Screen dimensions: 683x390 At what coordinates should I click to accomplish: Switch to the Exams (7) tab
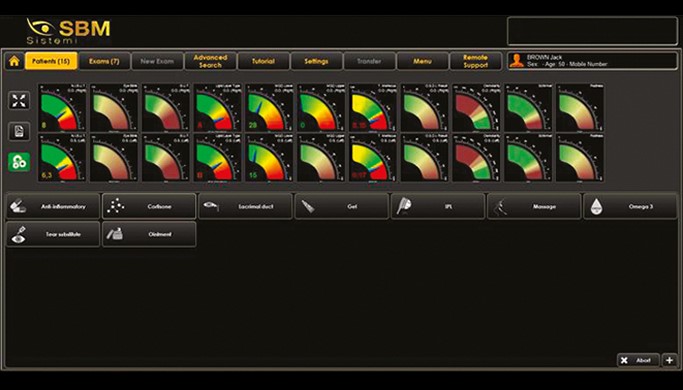tap(105, 61)
